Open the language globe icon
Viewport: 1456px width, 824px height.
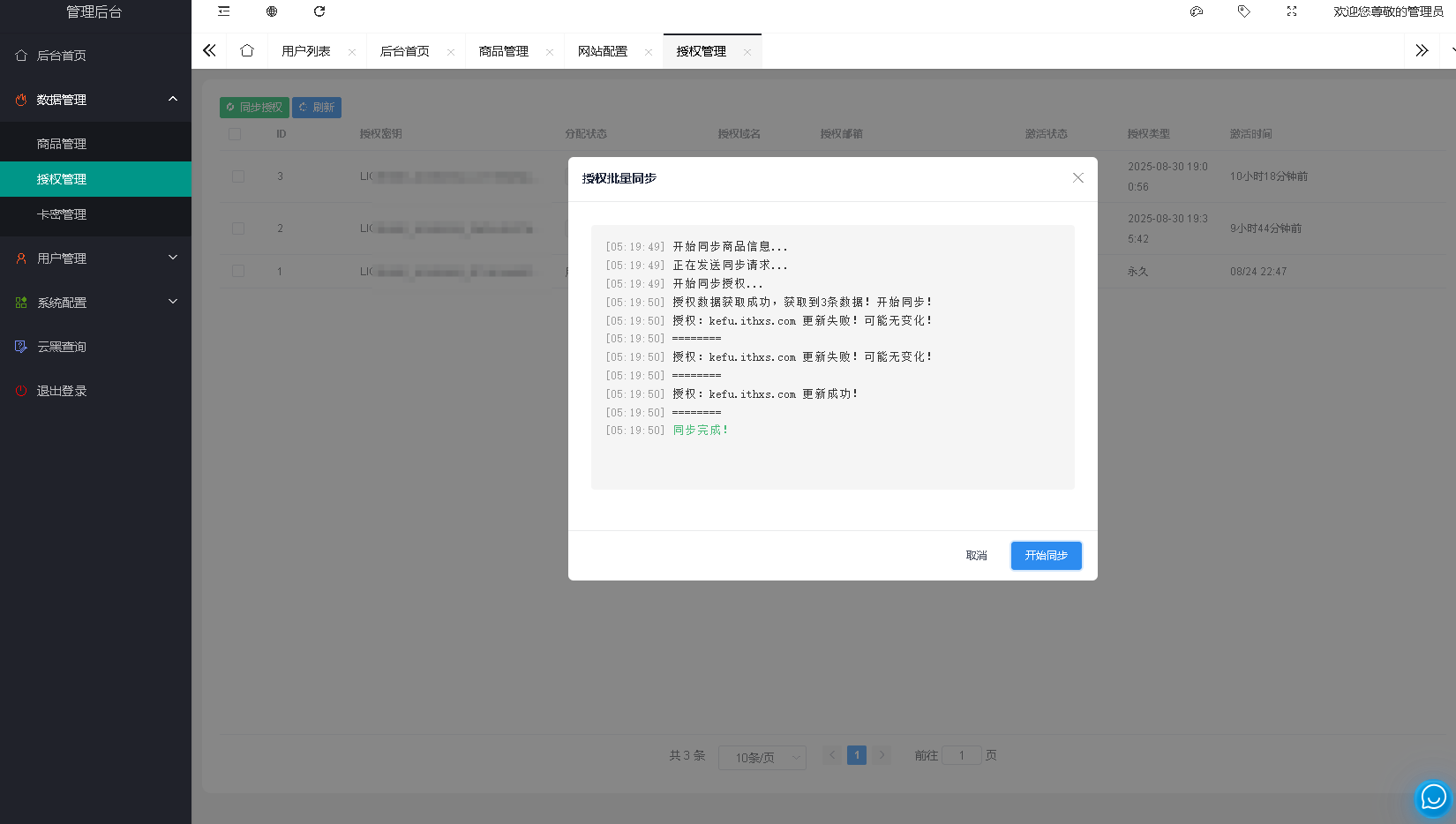point(271,11)
